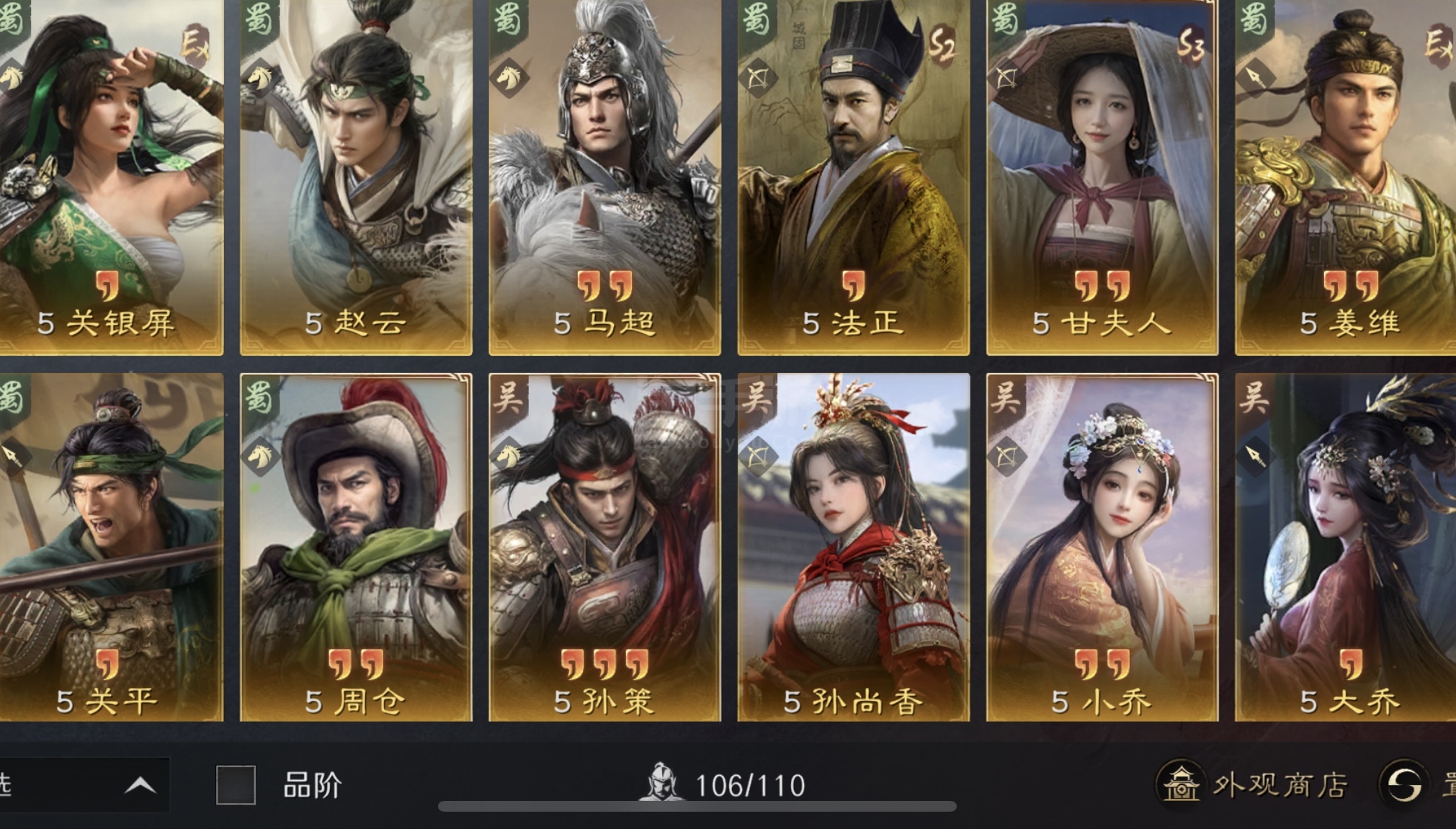Tap the 106/110 general capacity counter
The width and height of the screenshot is (1456, 829).
750,785
